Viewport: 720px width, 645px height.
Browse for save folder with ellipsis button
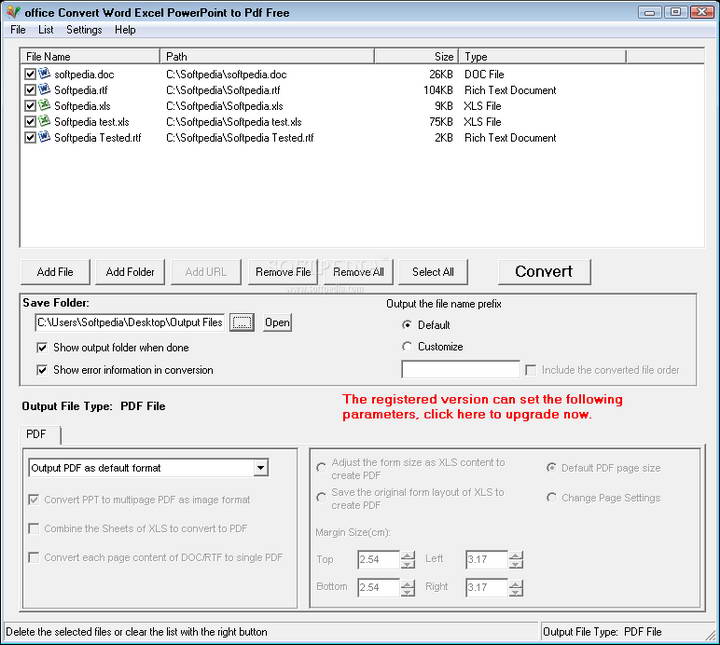[242, 323]
